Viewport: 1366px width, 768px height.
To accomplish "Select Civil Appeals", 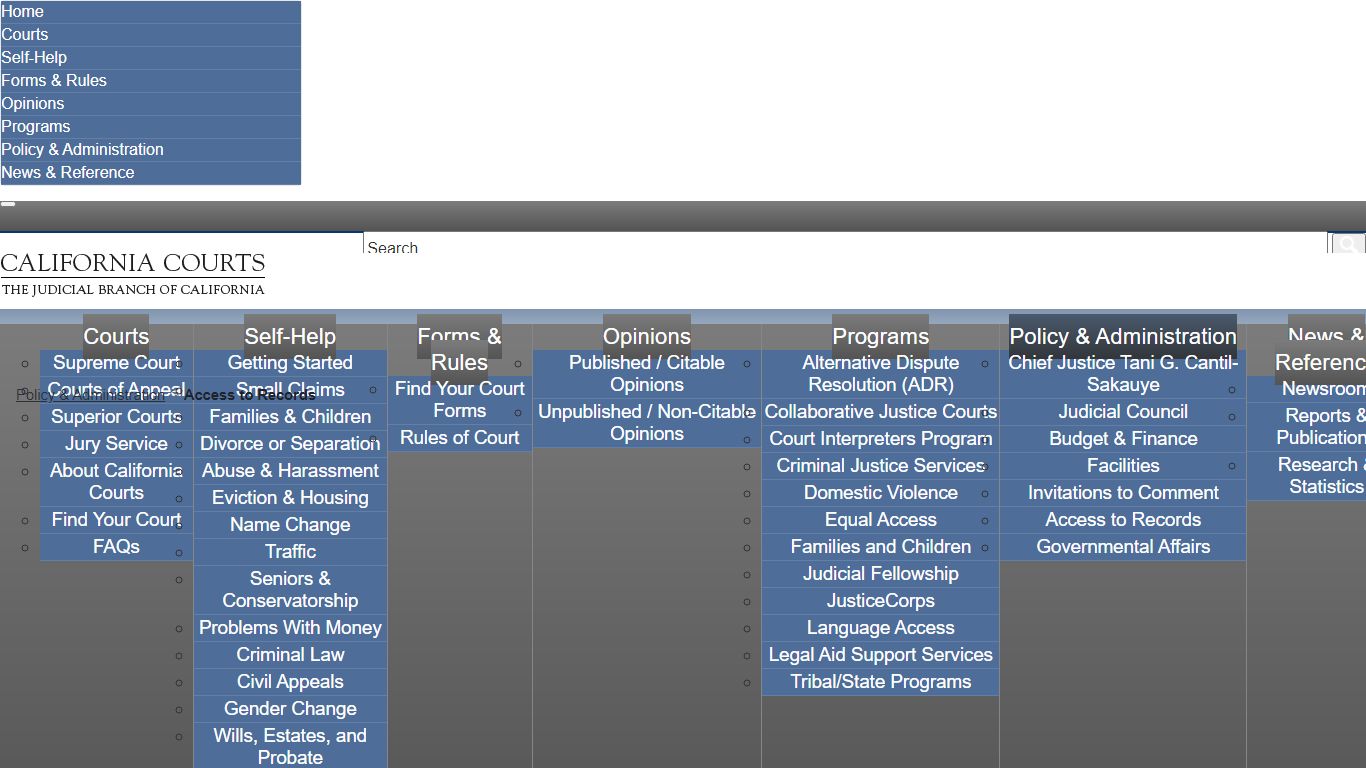I will [x=290, y=682].
